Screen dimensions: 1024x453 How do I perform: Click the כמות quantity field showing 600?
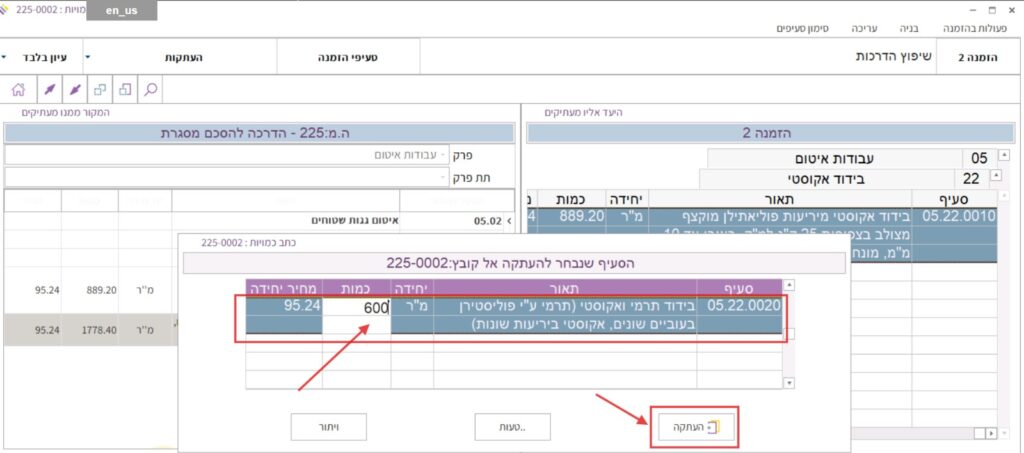click(356, 308)
